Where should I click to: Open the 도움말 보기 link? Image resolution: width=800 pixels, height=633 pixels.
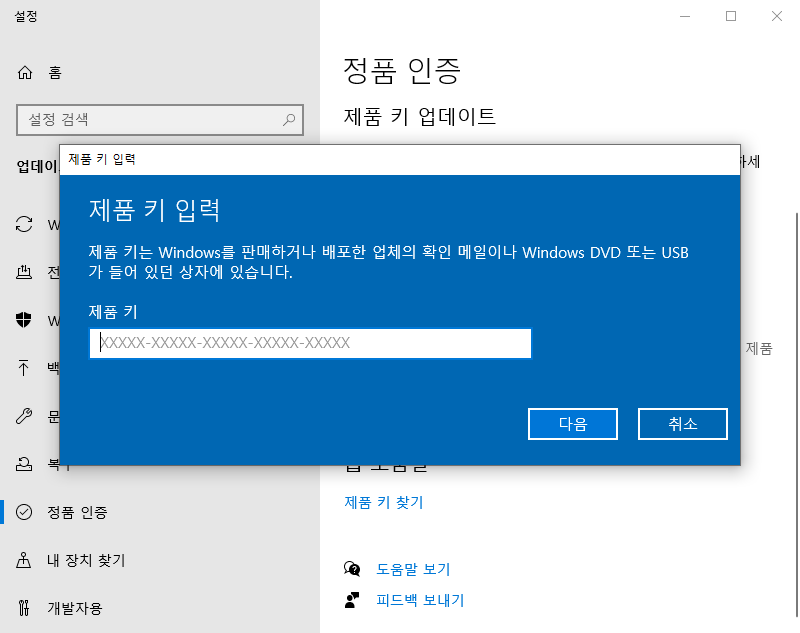[x=413, y=569]
